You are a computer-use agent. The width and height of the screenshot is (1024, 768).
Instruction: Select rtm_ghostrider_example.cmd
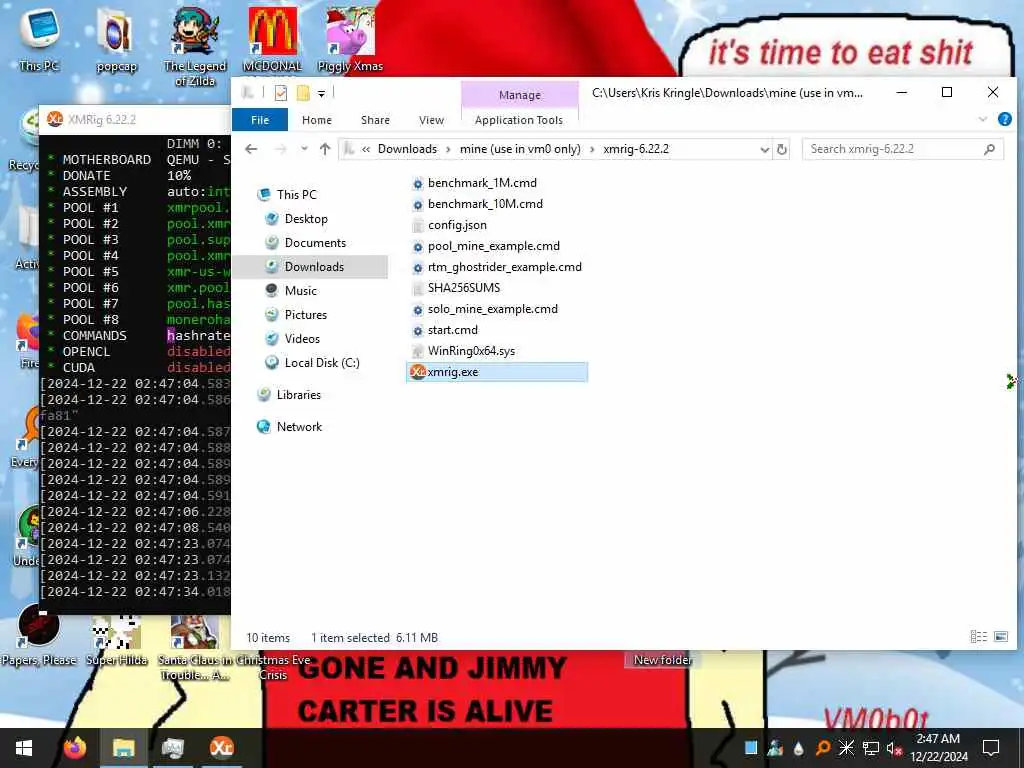point(497,267)
